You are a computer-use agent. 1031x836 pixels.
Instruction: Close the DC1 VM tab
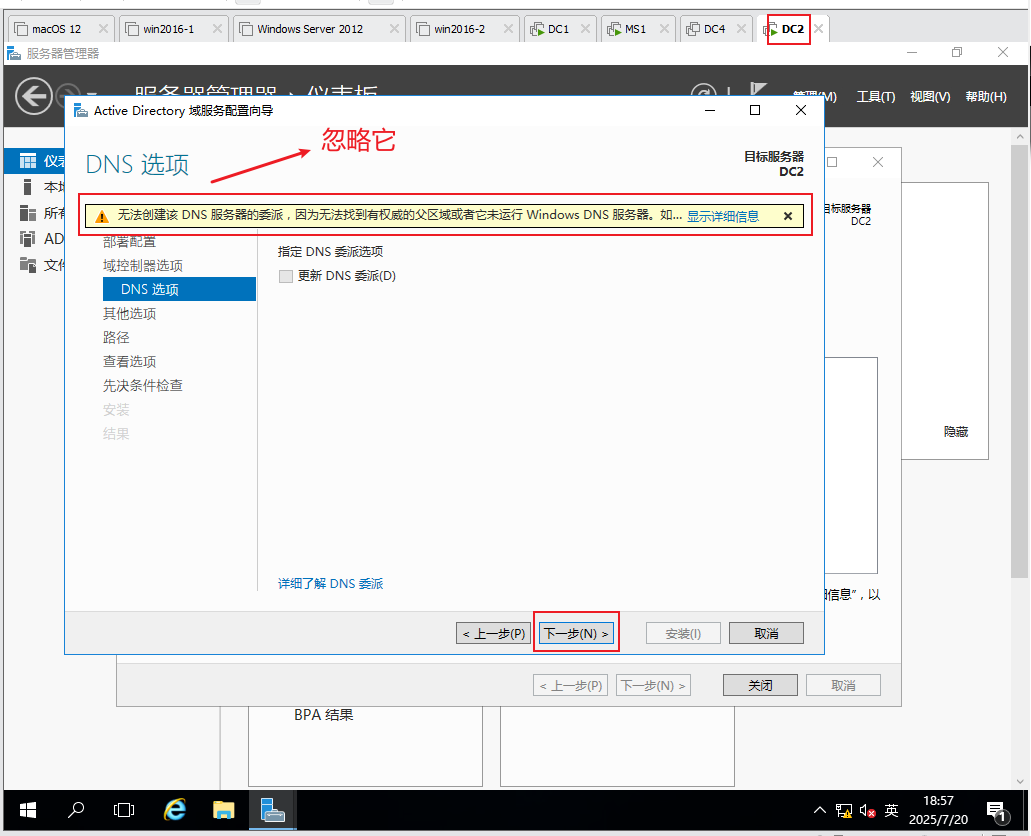(585, 29)
